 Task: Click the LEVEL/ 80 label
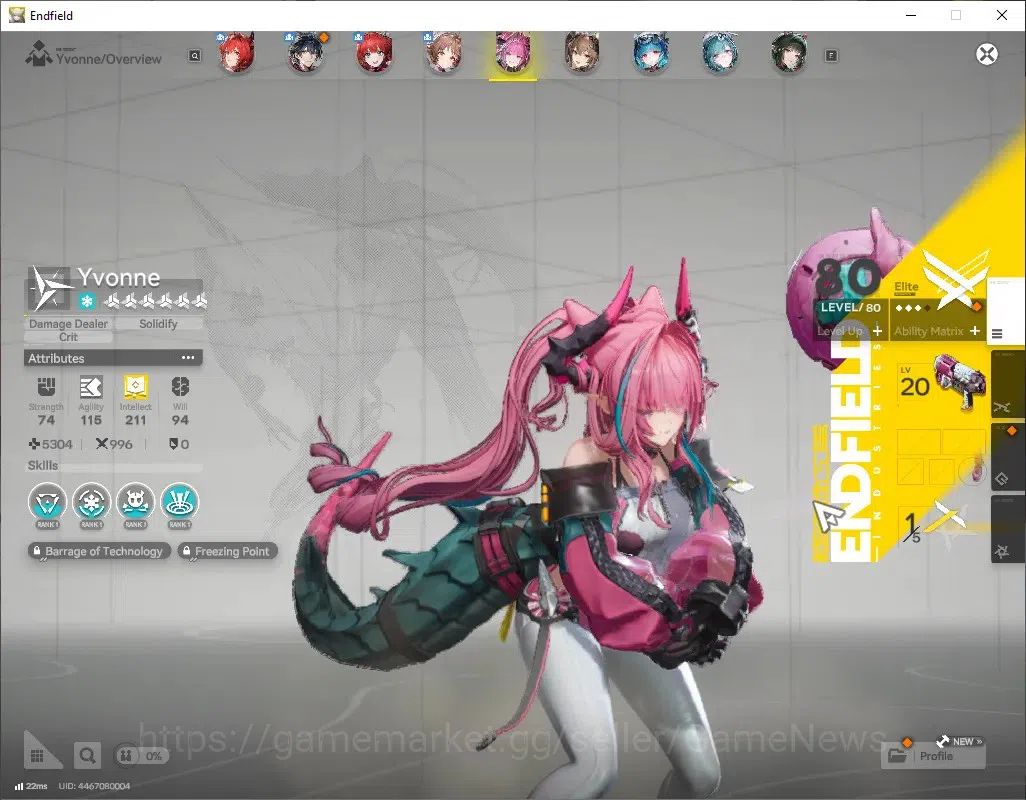coord(850,307)
